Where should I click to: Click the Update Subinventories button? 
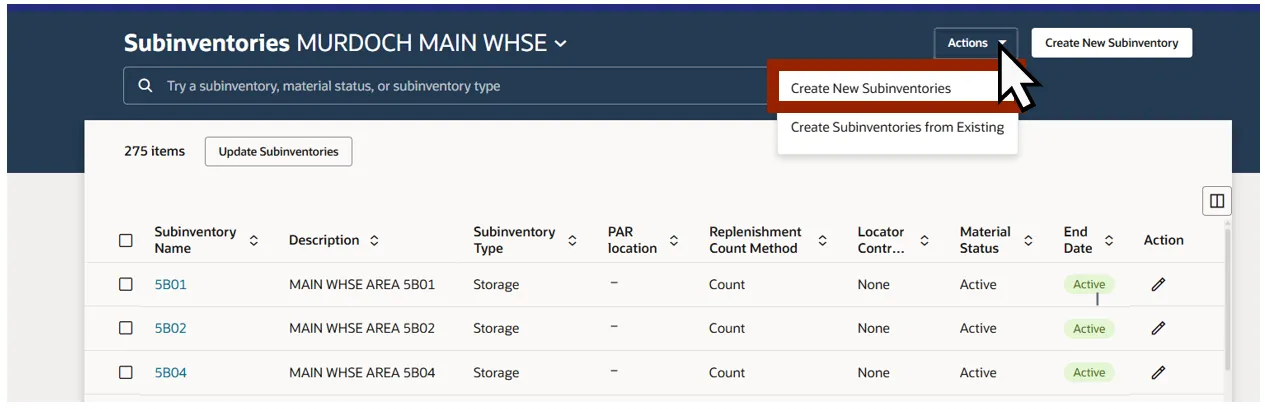coord(278,152)
